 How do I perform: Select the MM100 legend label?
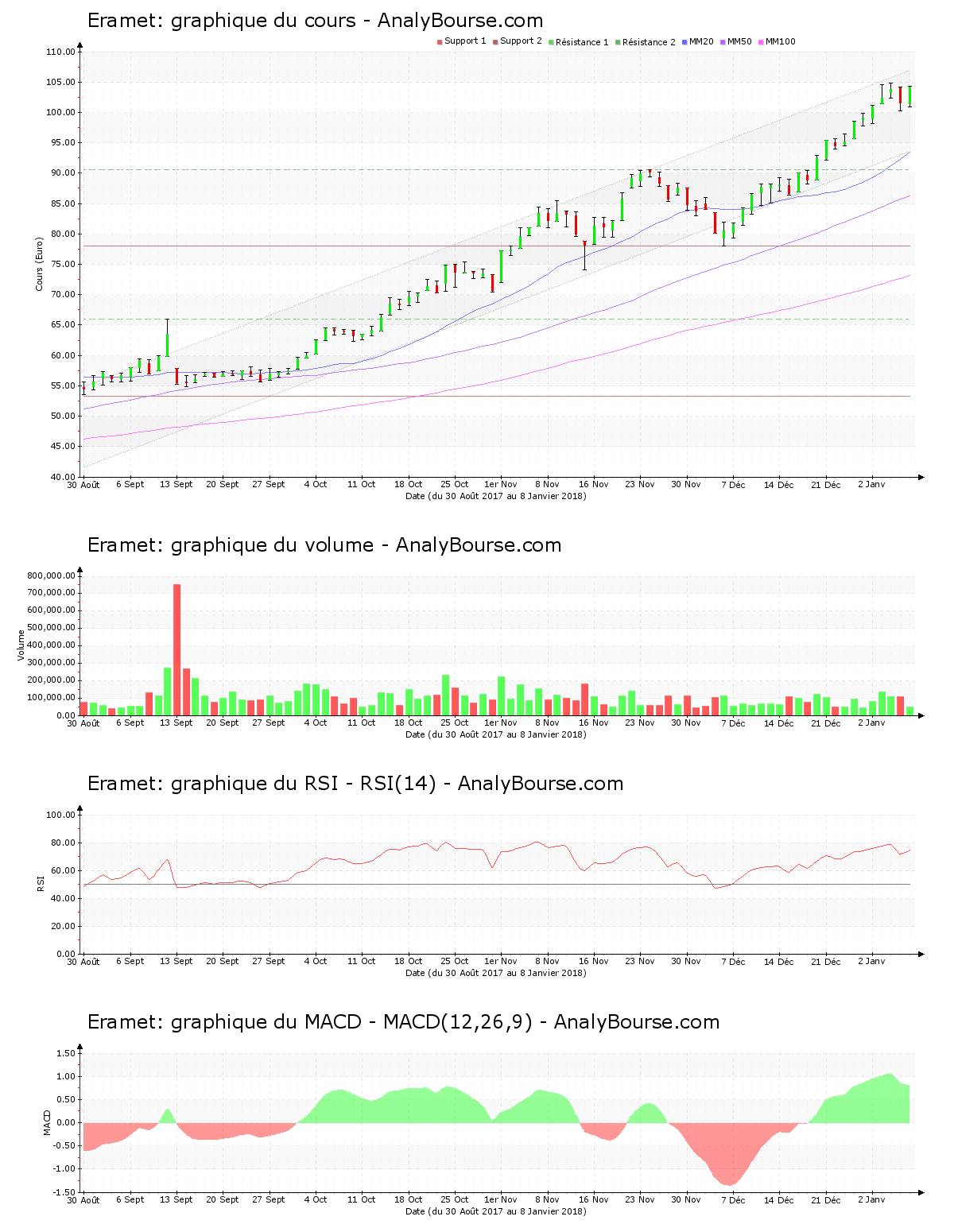[780, 42]
